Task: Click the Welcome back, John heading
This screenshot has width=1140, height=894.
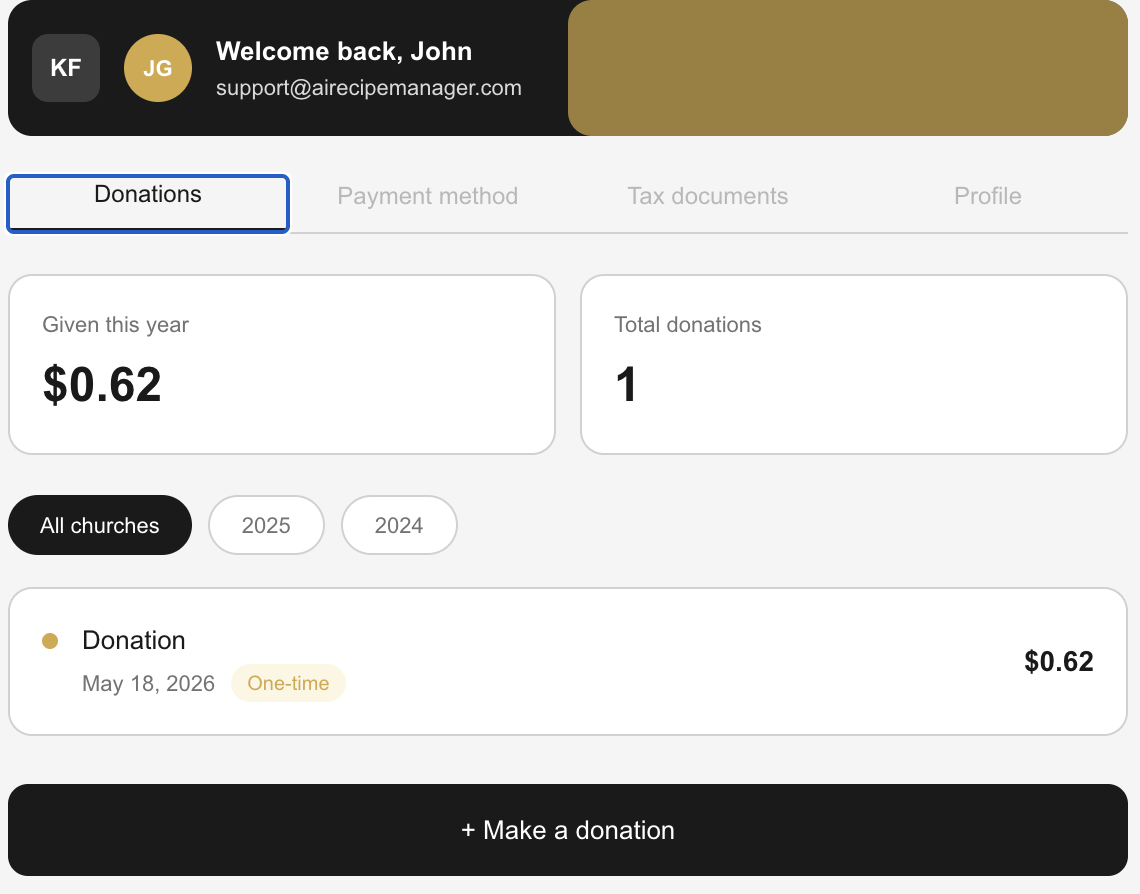Action: (344, 52)
